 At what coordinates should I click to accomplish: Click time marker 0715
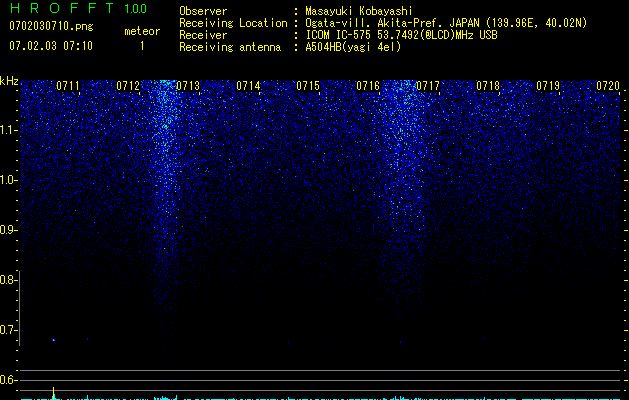pyautogui.click(x=308, y=86)
